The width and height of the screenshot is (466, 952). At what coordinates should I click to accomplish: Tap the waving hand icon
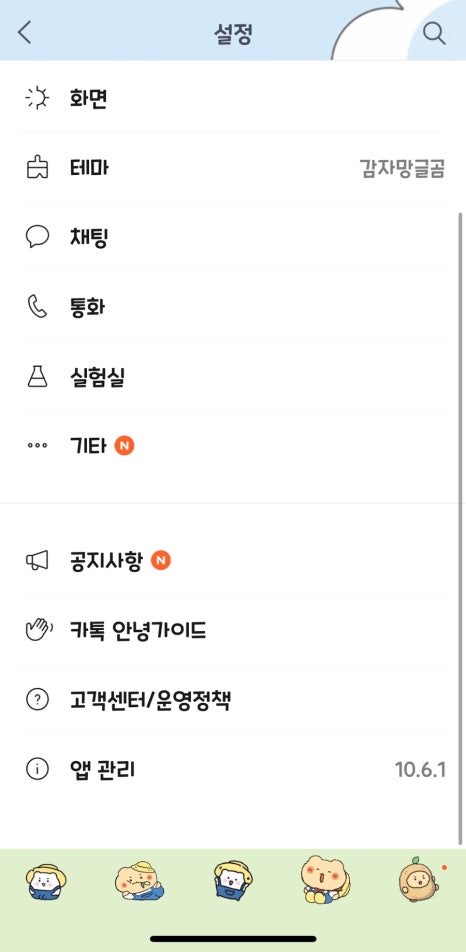(38, 630)
